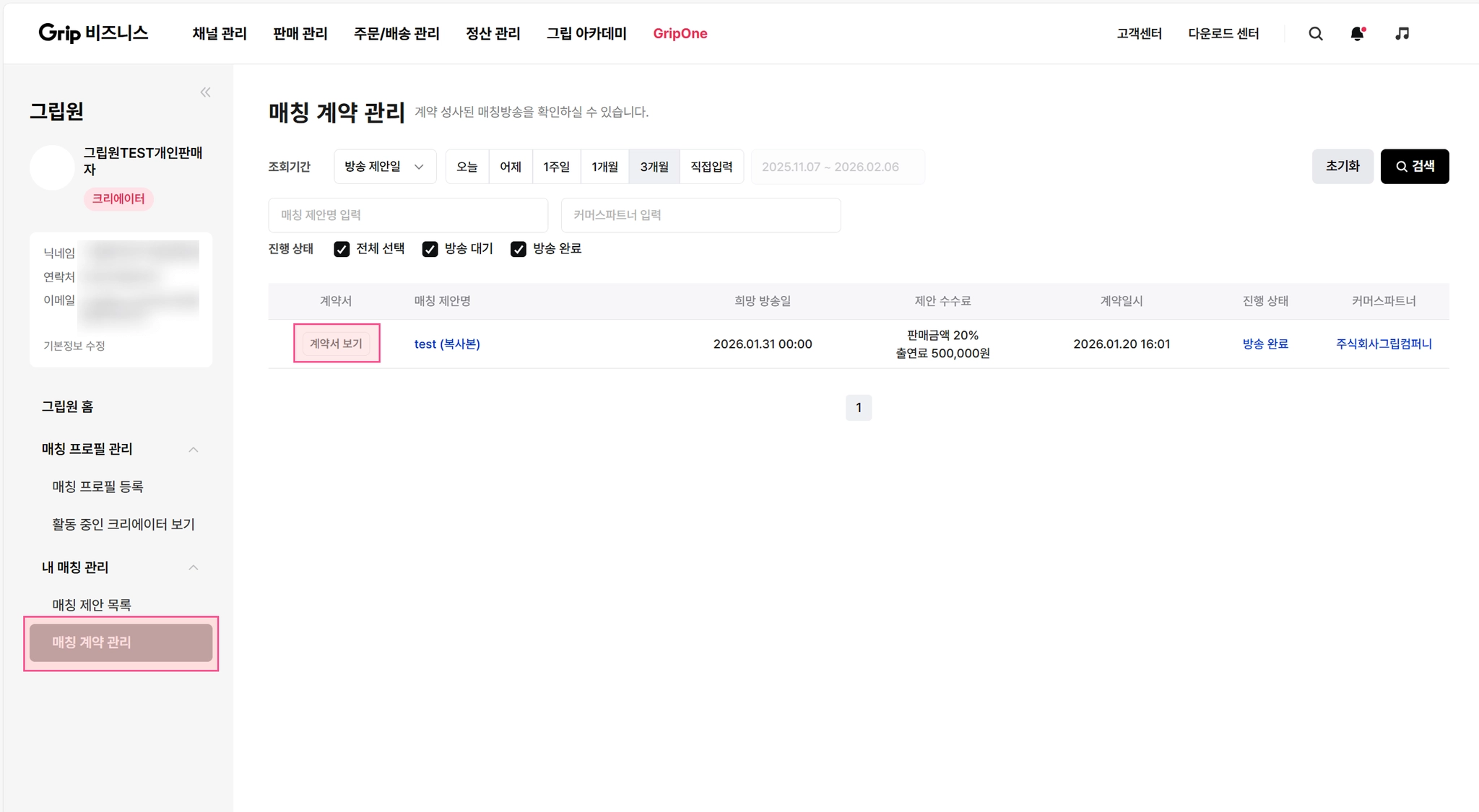Screen dimensions: 1479x812
Task: Toggle the 방송 대기 checkbox
Action: [430, 249]
